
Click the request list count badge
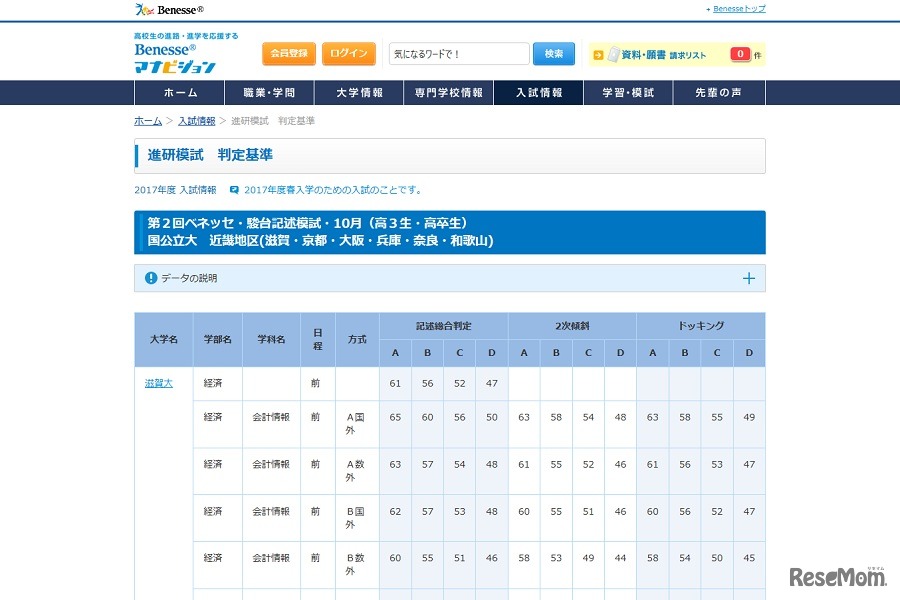(x=740, y=54)
